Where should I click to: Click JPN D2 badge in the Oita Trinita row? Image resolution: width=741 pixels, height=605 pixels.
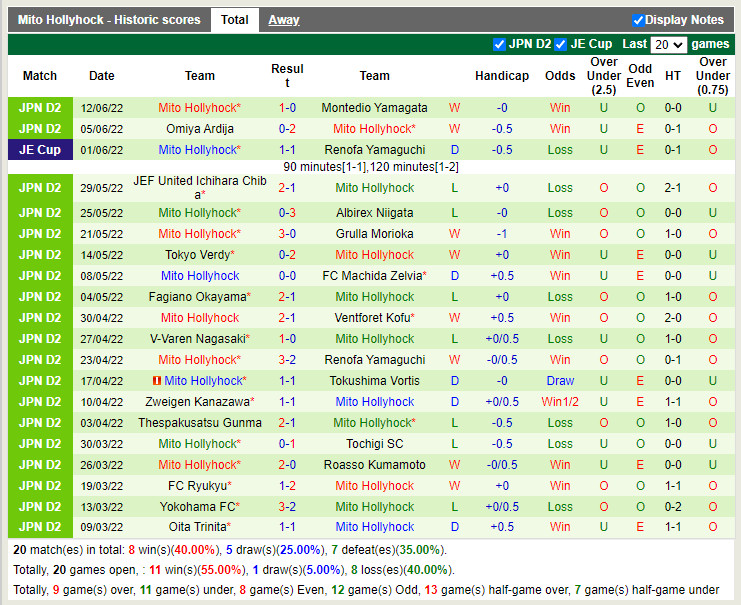[40, 527]
